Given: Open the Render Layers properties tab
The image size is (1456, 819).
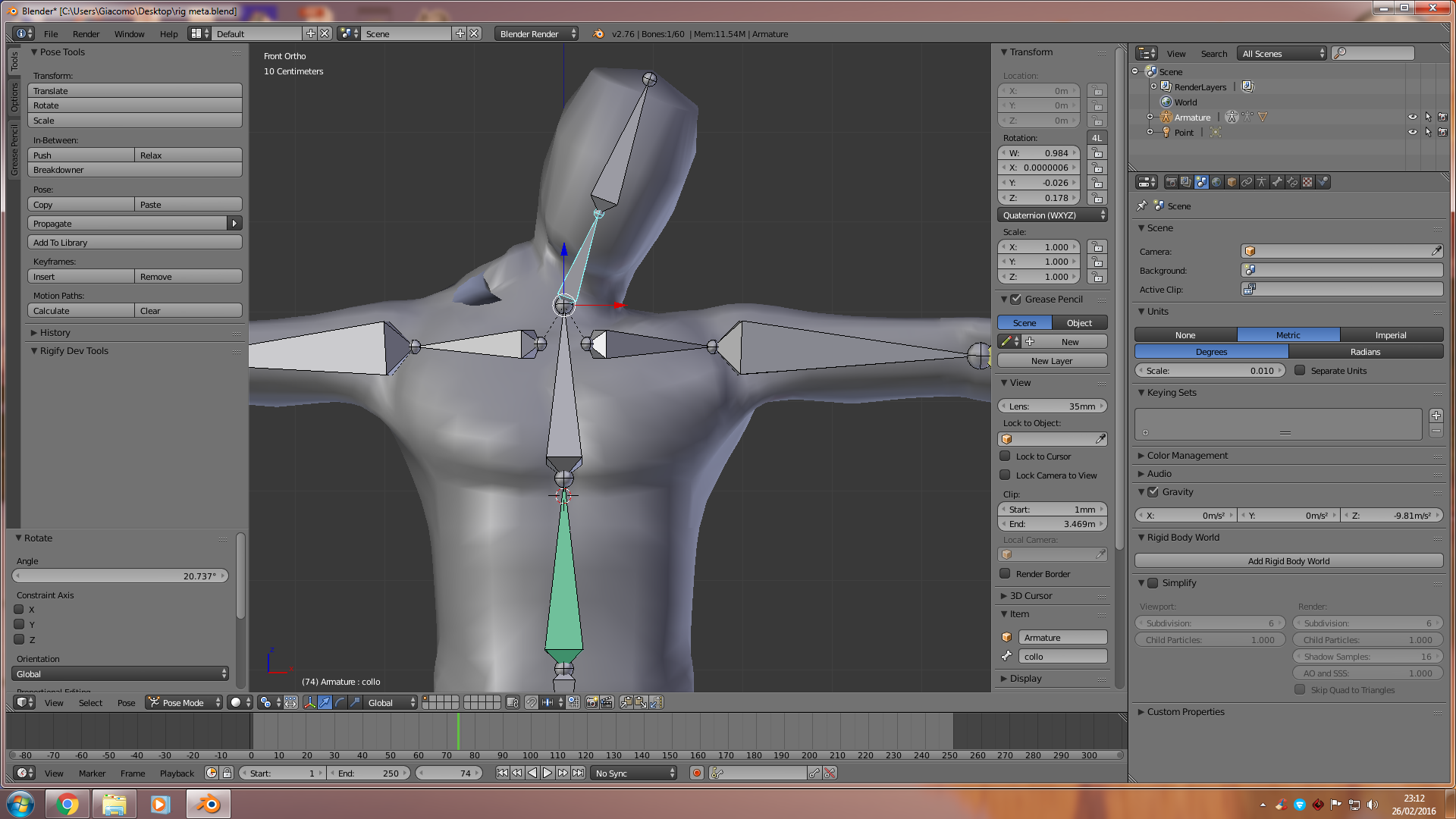Looking at the screenshot, I should 1186,182.
